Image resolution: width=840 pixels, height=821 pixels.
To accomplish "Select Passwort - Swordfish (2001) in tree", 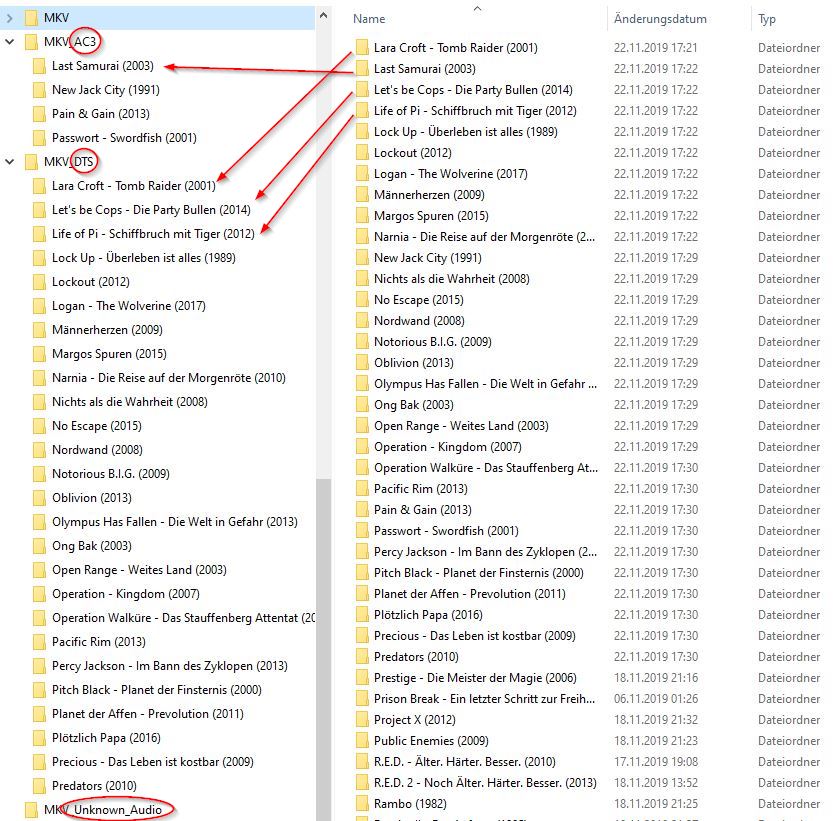I will (124, 138).
